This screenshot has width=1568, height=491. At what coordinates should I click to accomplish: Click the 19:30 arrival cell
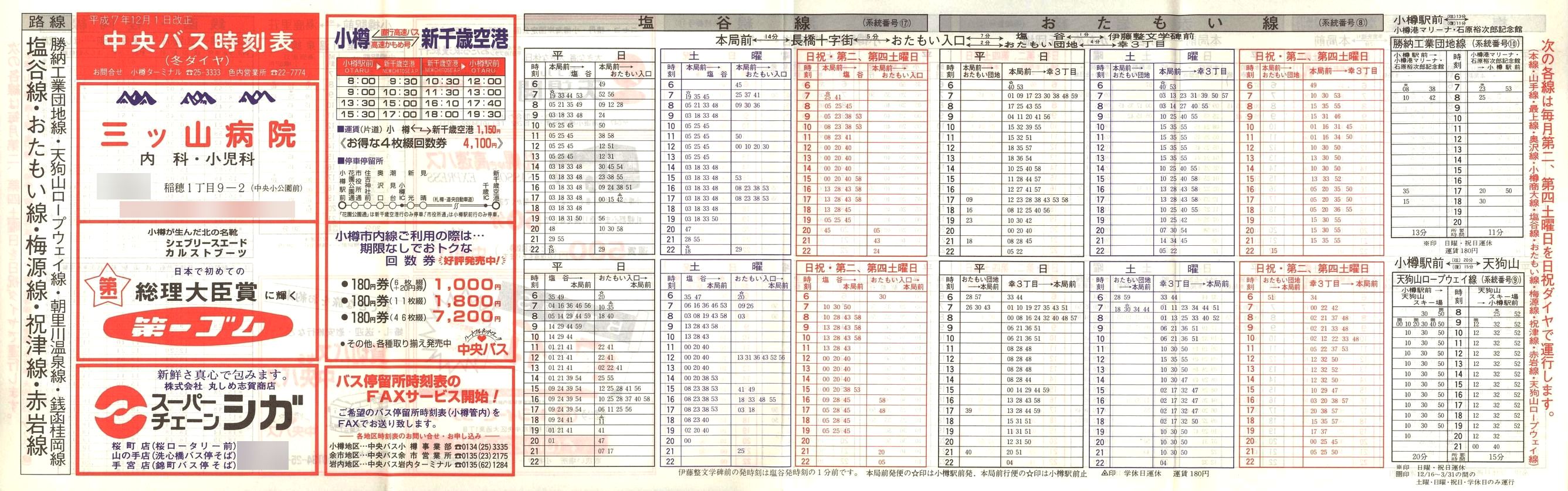(484, 114)
